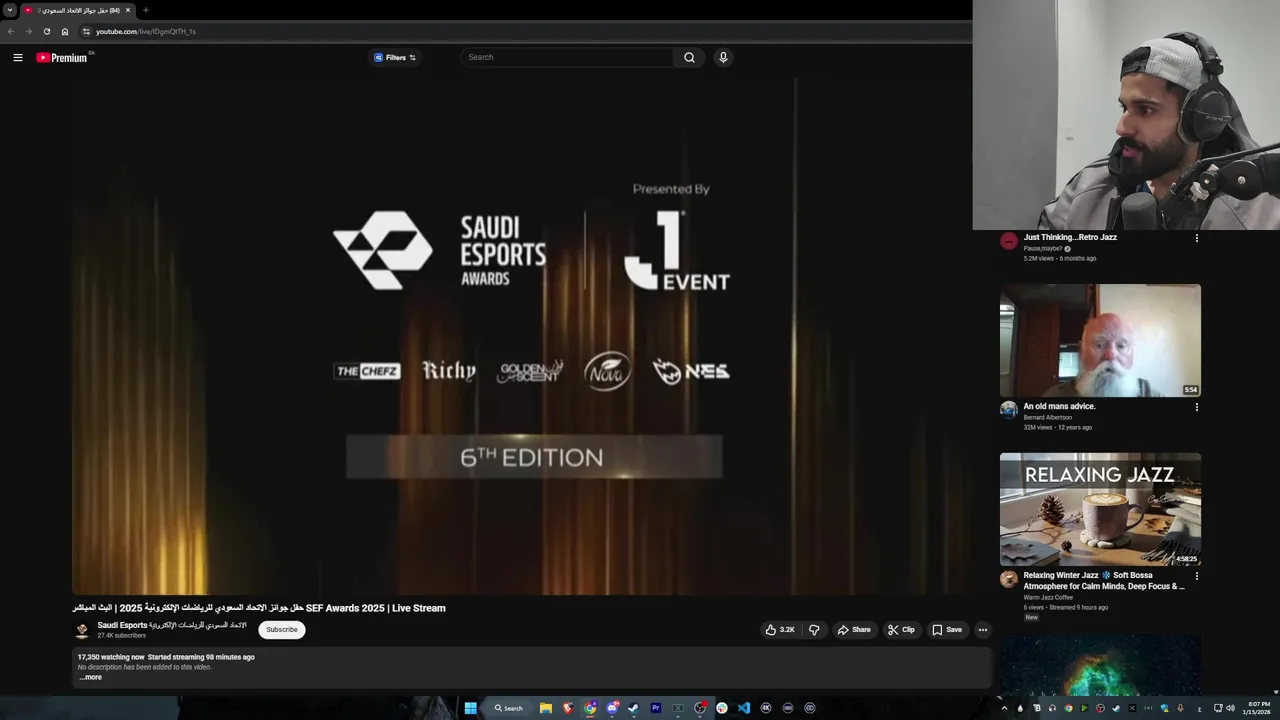Open options for 'Just Thinking...Retro Jazz'
This screenshot has width=1280, height=720.
click(x=1196, y=238)
